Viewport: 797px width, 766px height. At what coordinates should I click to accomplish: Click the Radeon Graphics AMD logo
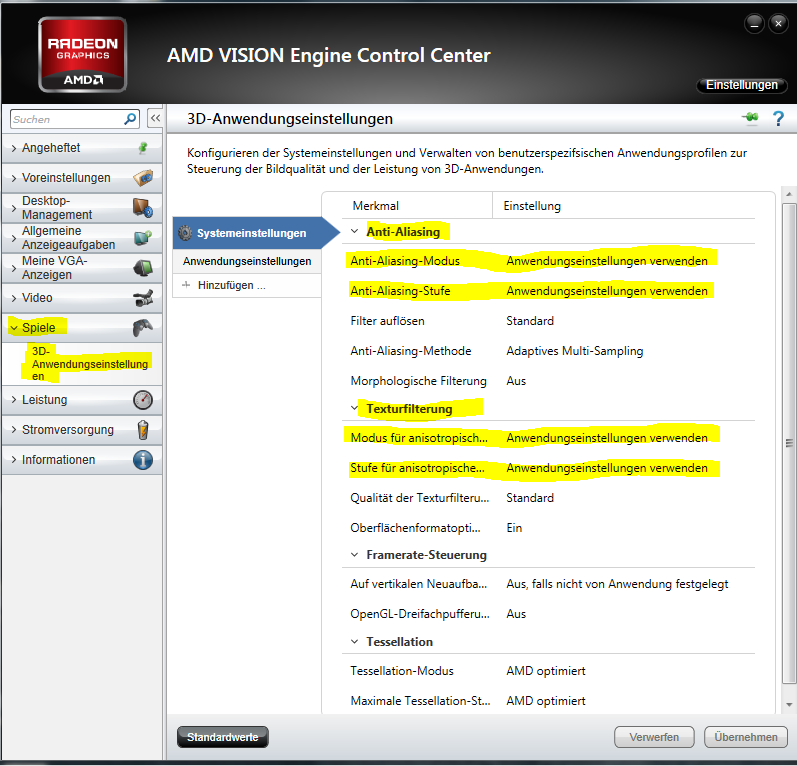82,55
